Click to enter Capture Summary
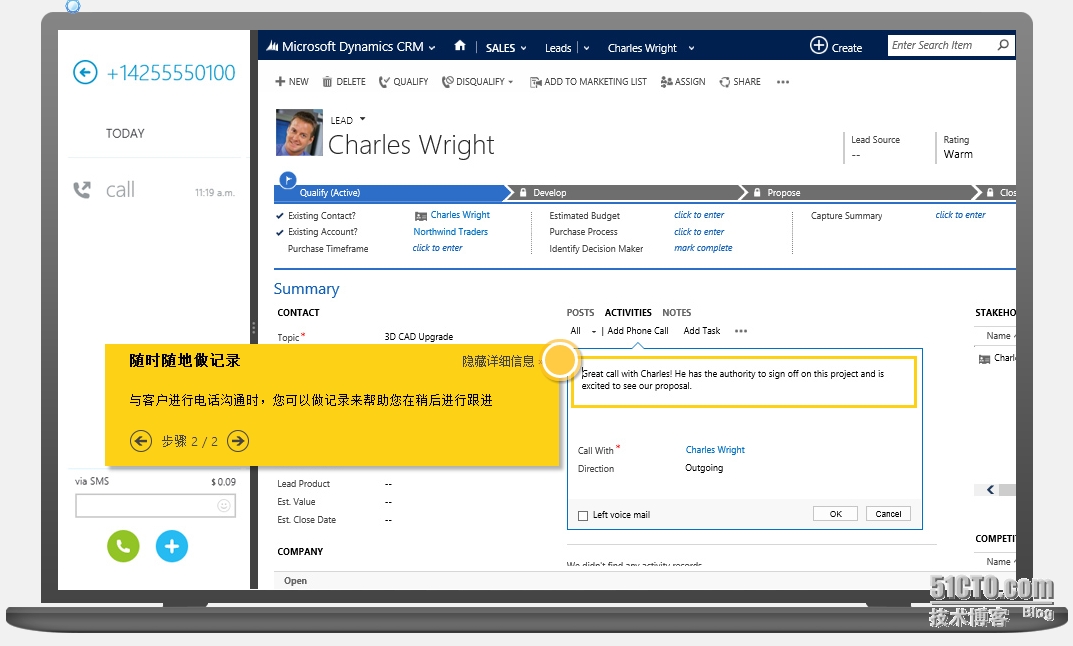The width and height of the screenshot is (1073, 646). pos(960,215)
